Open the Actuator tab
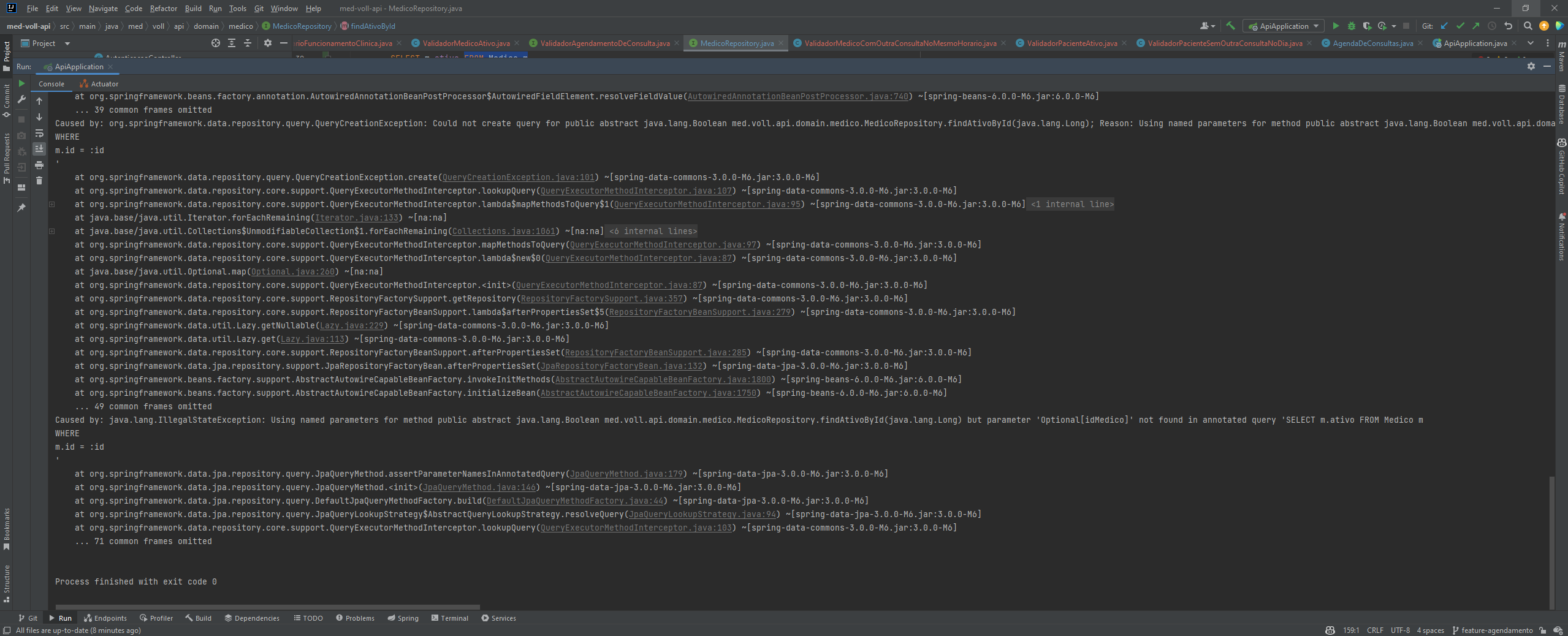The image size is (1568, 636). (x=99, y=84)
